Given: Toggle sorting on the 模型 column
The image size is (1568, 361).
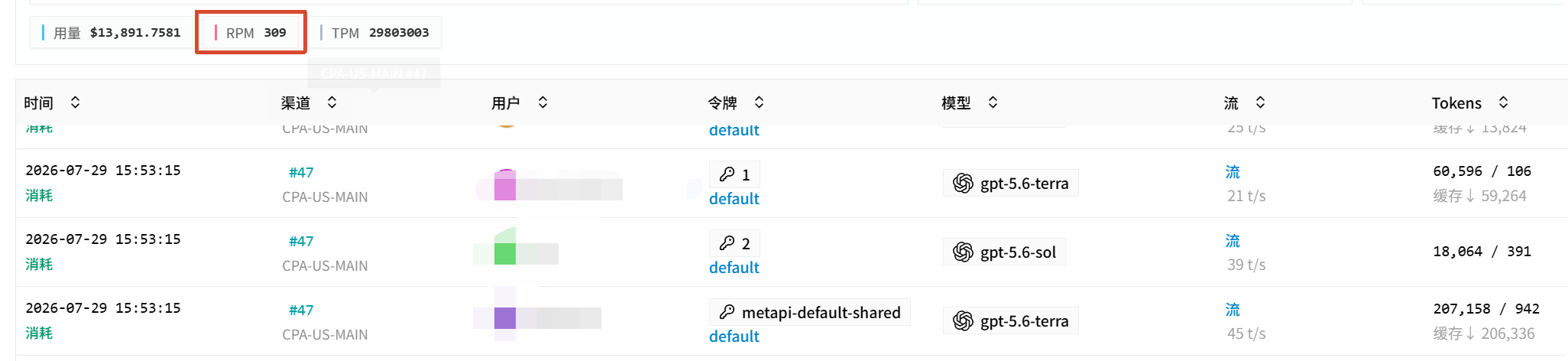Looking at the screenshot, I should tap(993, 102).
